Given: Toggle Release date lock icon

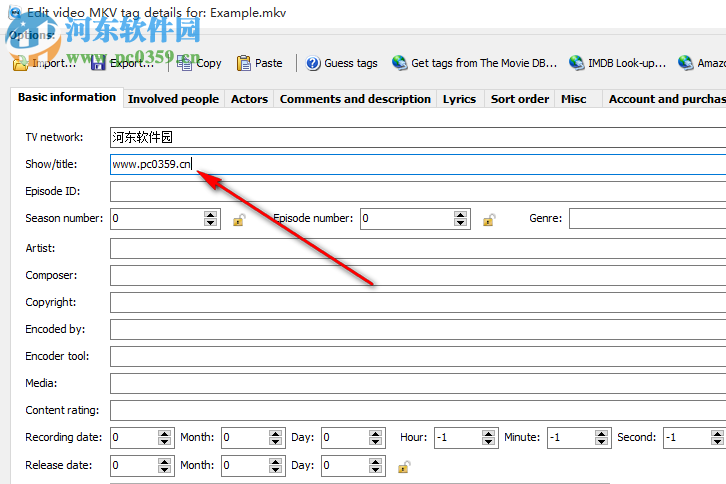Looking at the screenshot, I should (404, 466).
